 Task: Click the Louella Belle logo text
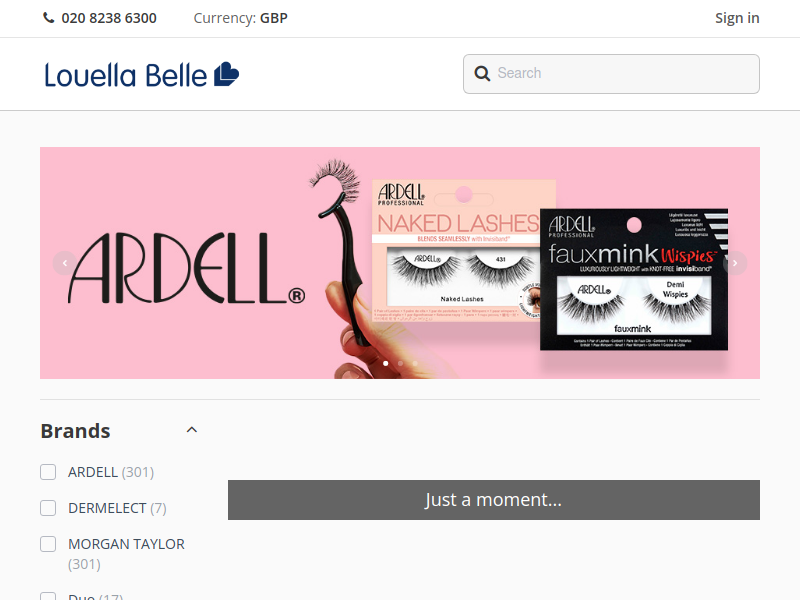tap(126, 76)
